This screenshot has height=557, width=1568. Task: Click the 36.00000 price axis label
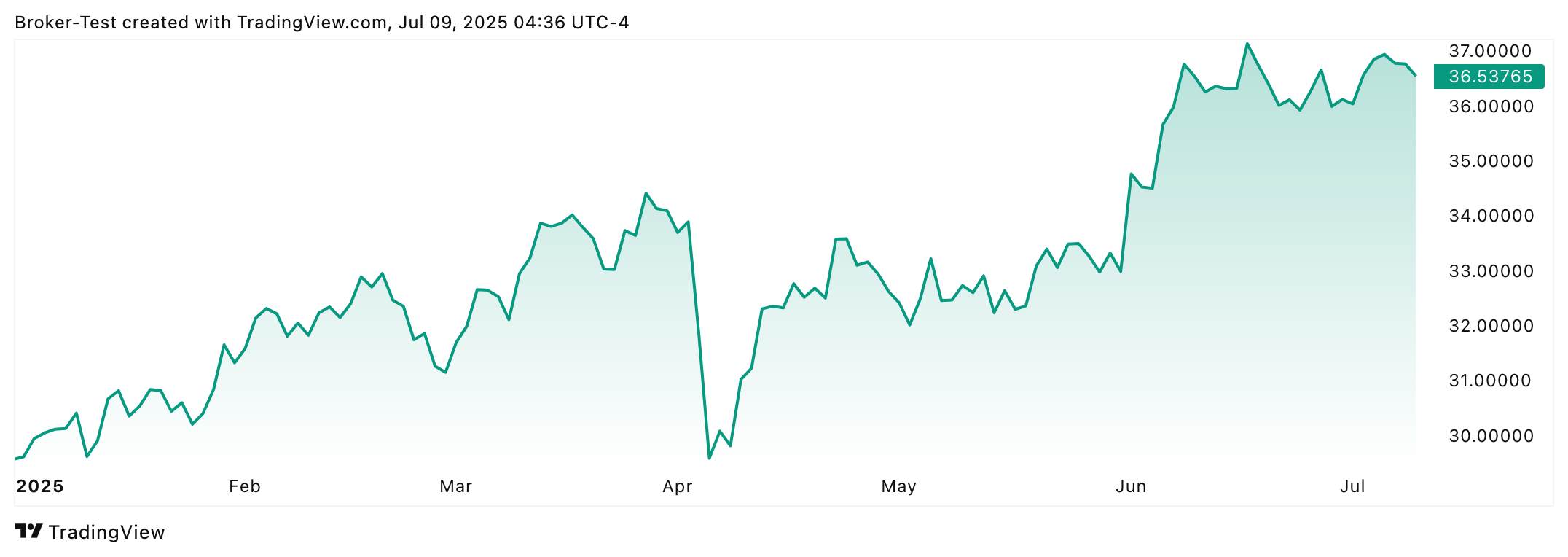point(1491,106)
